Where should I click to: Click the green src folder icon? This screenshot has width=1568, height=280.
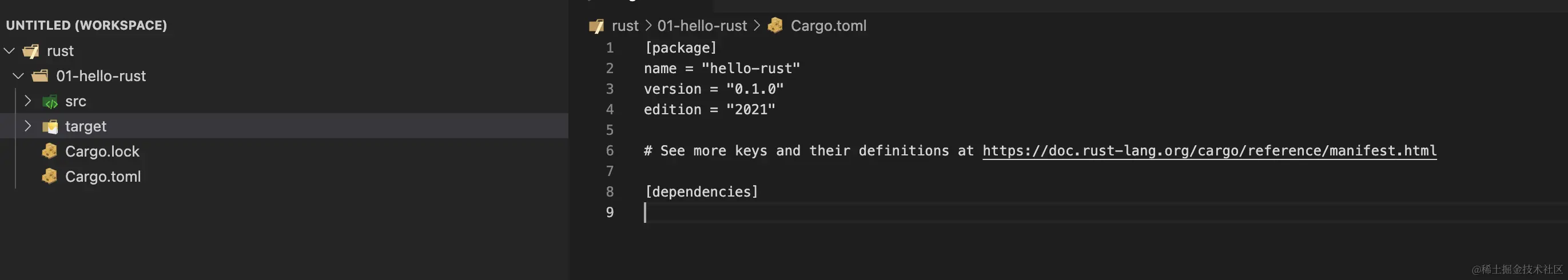pyautogui.click(x=50, y=102)
